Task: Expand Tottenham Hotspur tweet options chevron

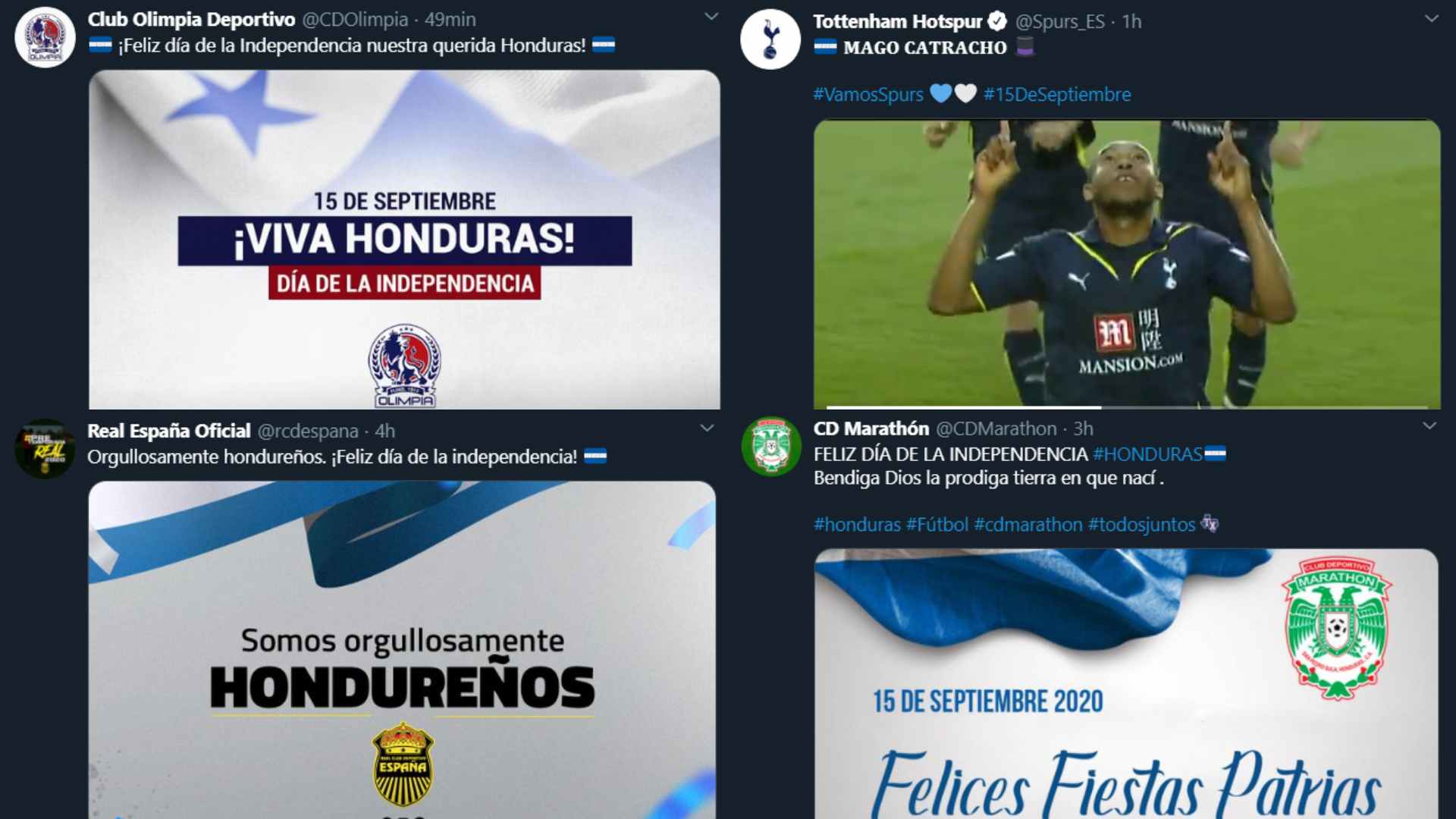Action: (x=1431, y=19)
